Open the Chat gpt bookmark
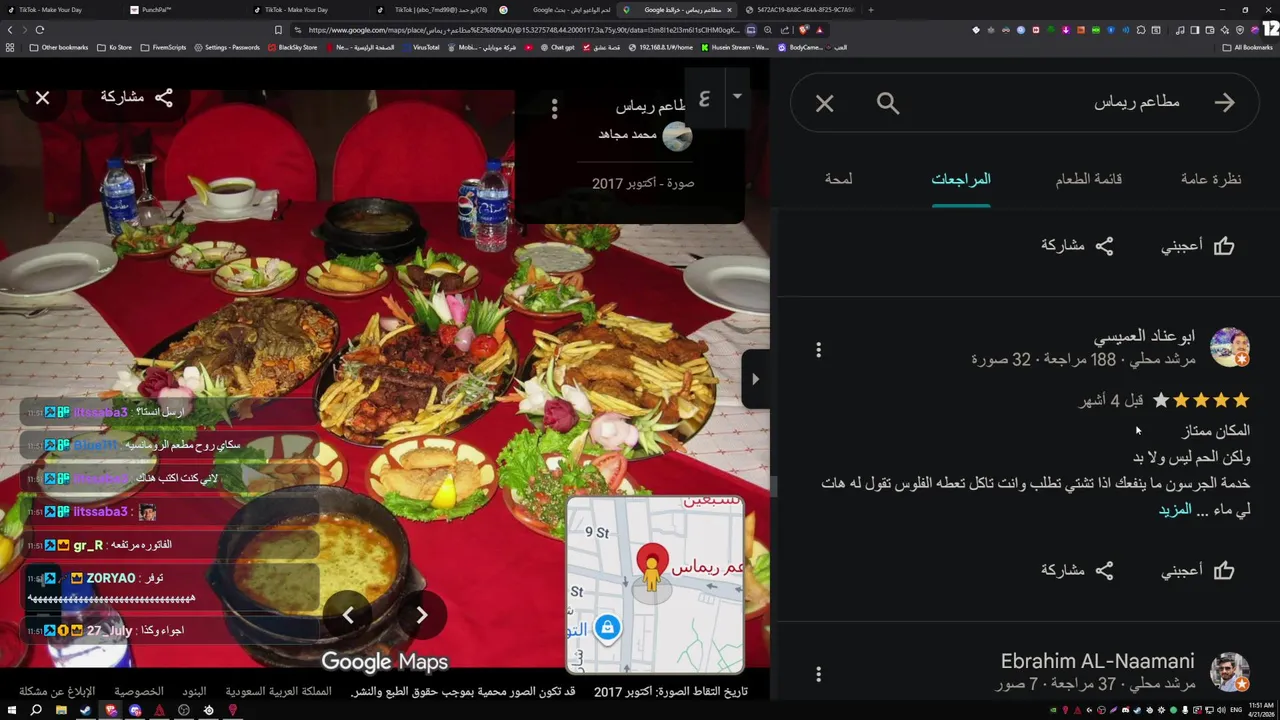The width and height of the screenshot is (1280, 720). tap(557, 47)
